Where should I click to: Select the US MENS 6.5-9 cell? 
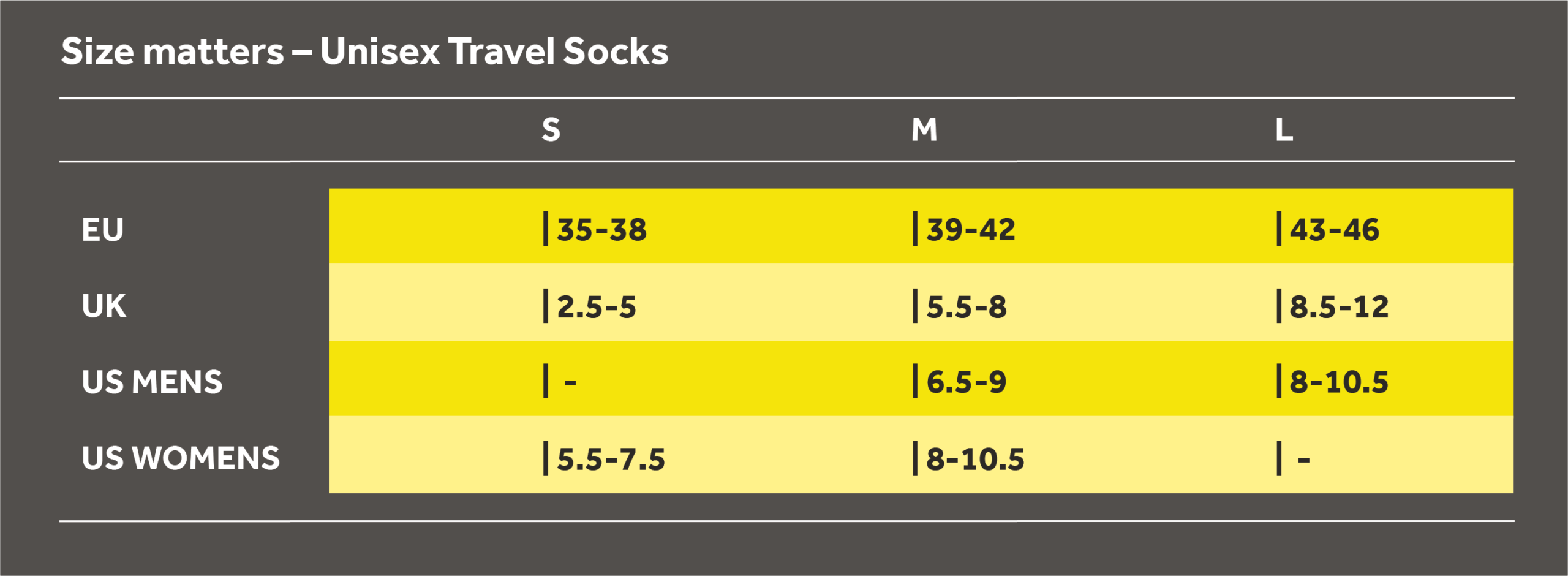click(x=967, y=382)
